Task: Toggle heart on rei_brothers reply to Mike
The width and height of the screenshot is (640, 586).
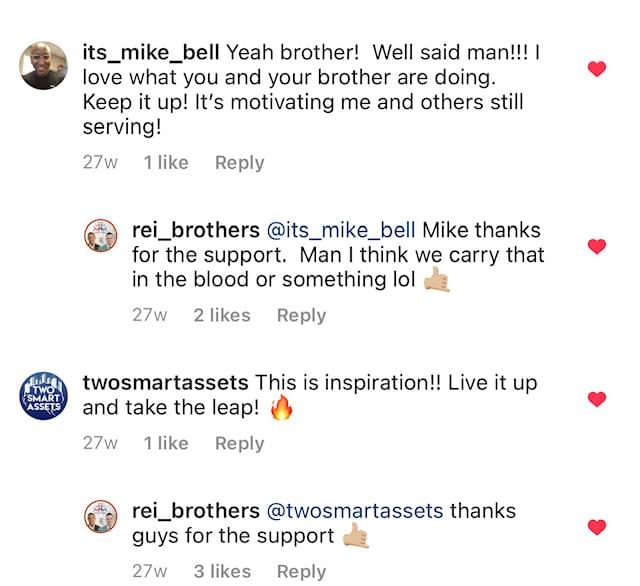Action: (597, 246)
